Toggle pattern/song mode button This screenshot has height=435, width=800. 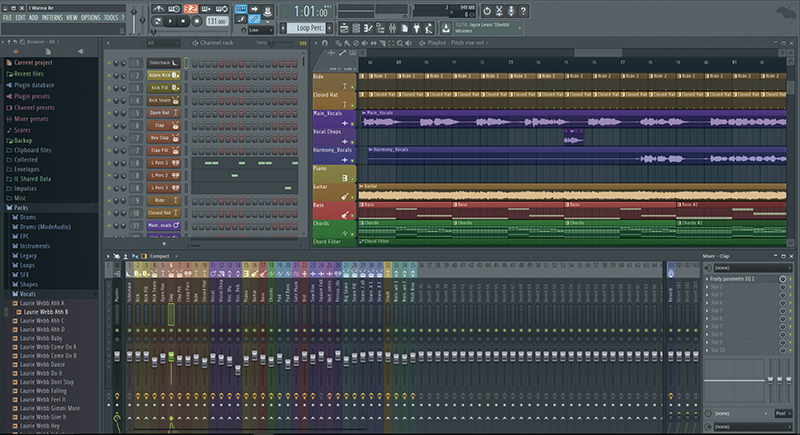click(158, 21)
